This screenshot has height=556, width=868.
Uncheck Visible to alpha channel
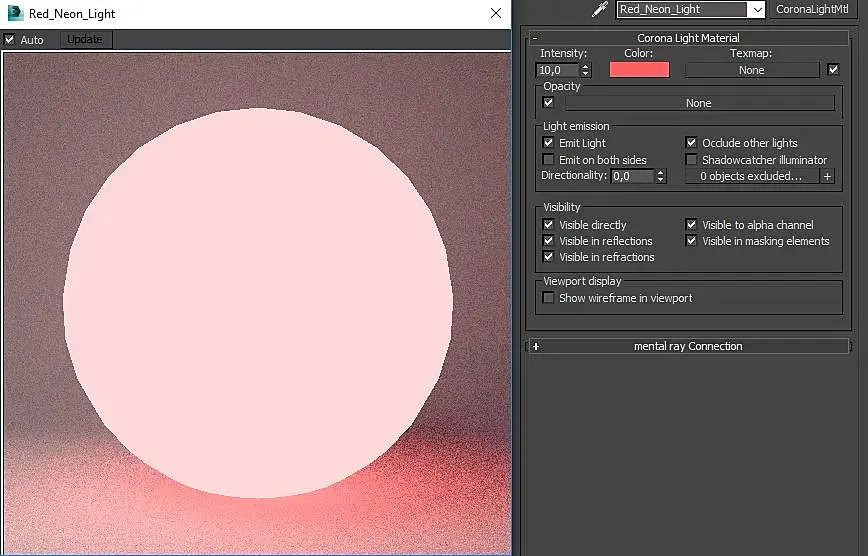pyautogui.click(x=691, y=224)
